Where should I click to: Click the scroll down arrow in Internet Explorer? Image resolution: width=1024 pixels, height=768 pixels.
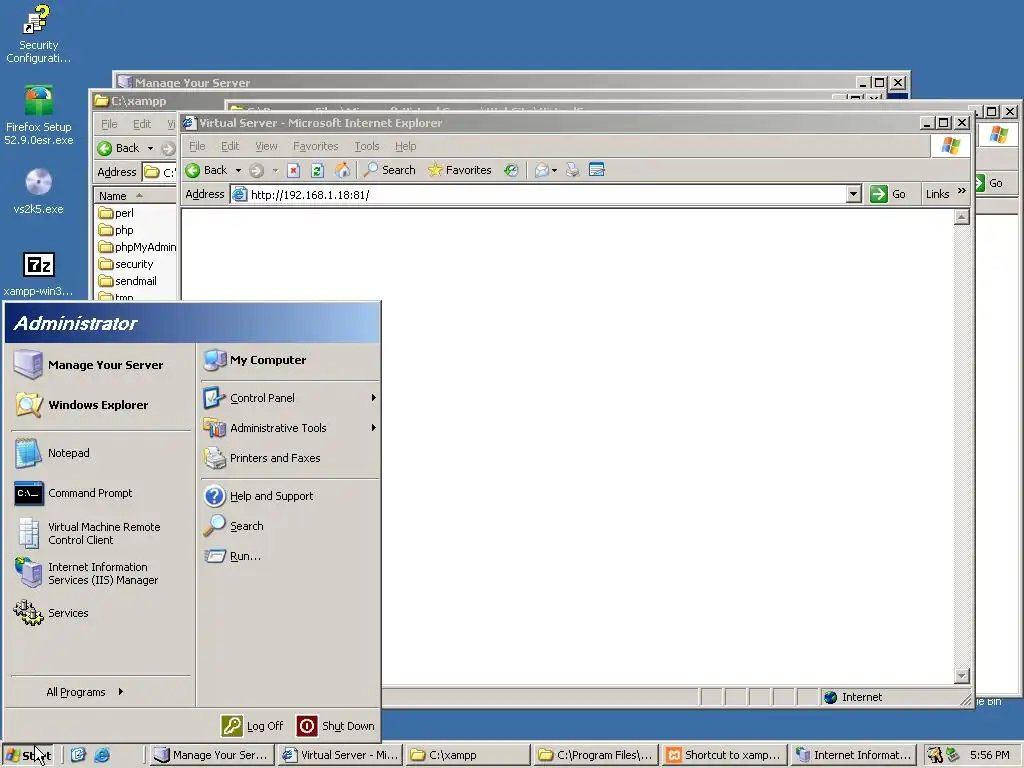pos(961,676)
